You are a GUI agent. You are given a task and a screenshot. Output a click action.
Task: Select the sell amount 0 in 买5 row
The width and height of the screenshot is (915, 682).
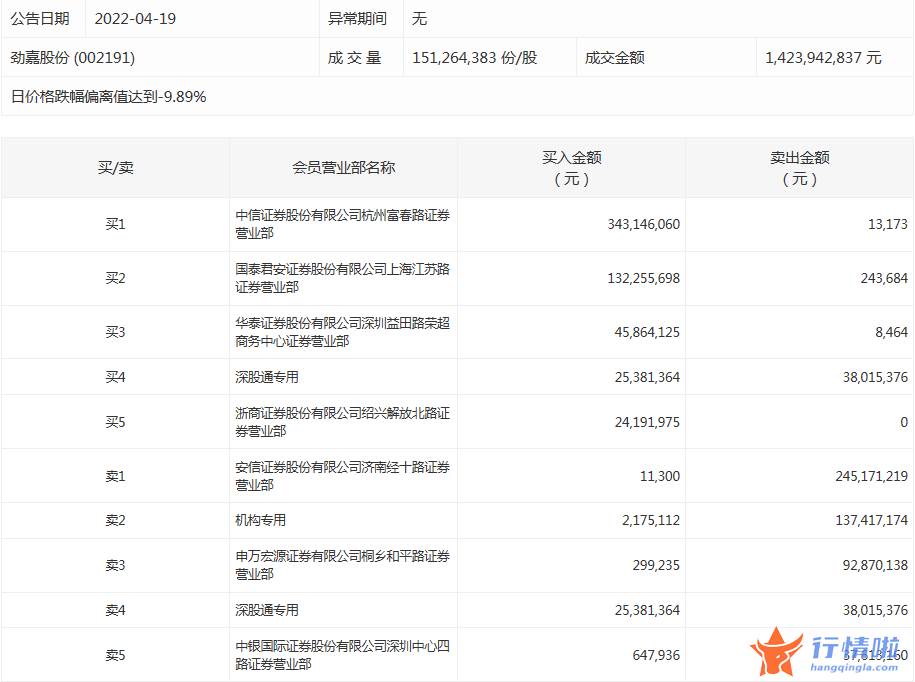[904, 422]
